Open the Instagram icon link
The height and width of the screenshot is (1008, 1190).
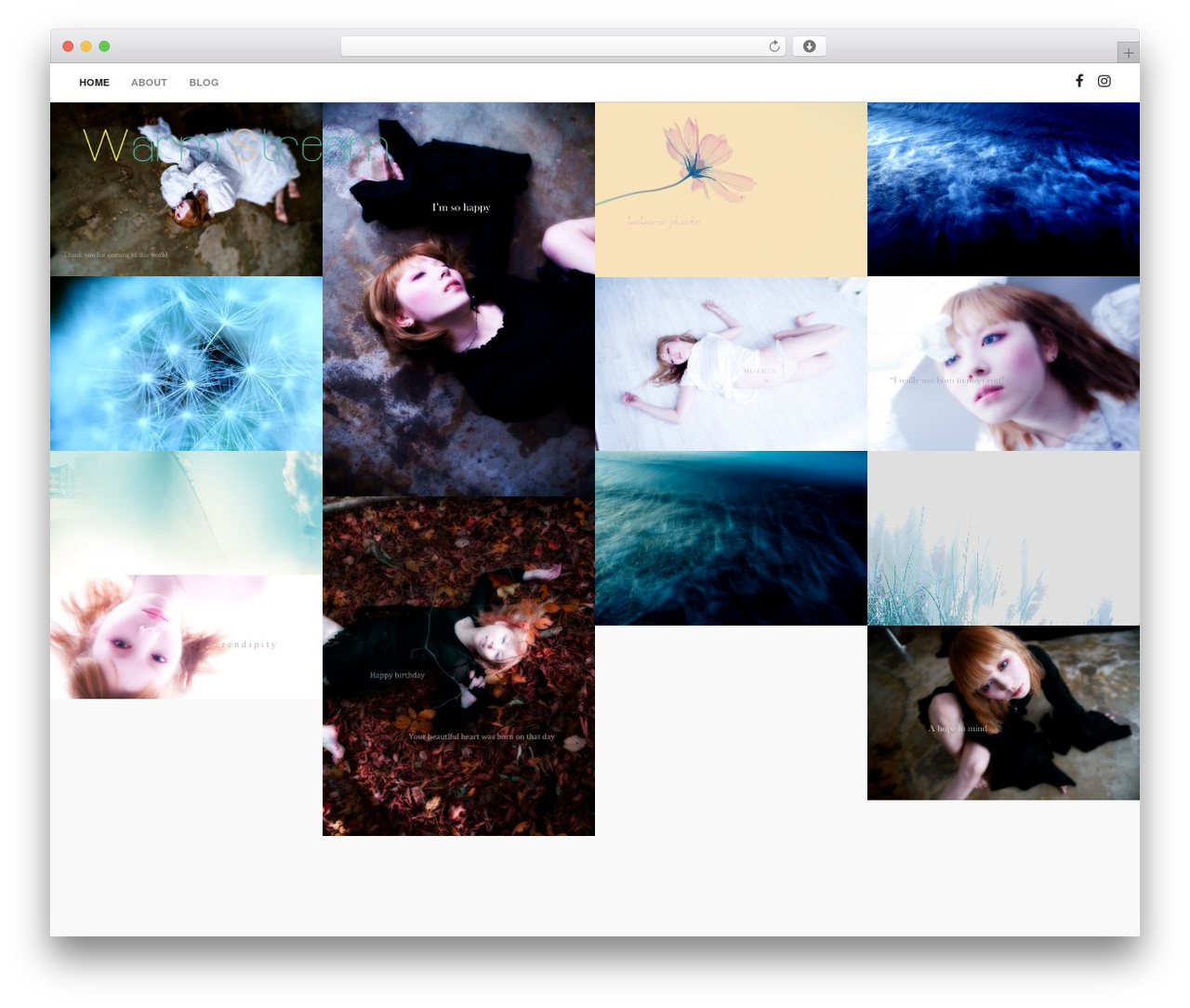[x=1104, y=81]
